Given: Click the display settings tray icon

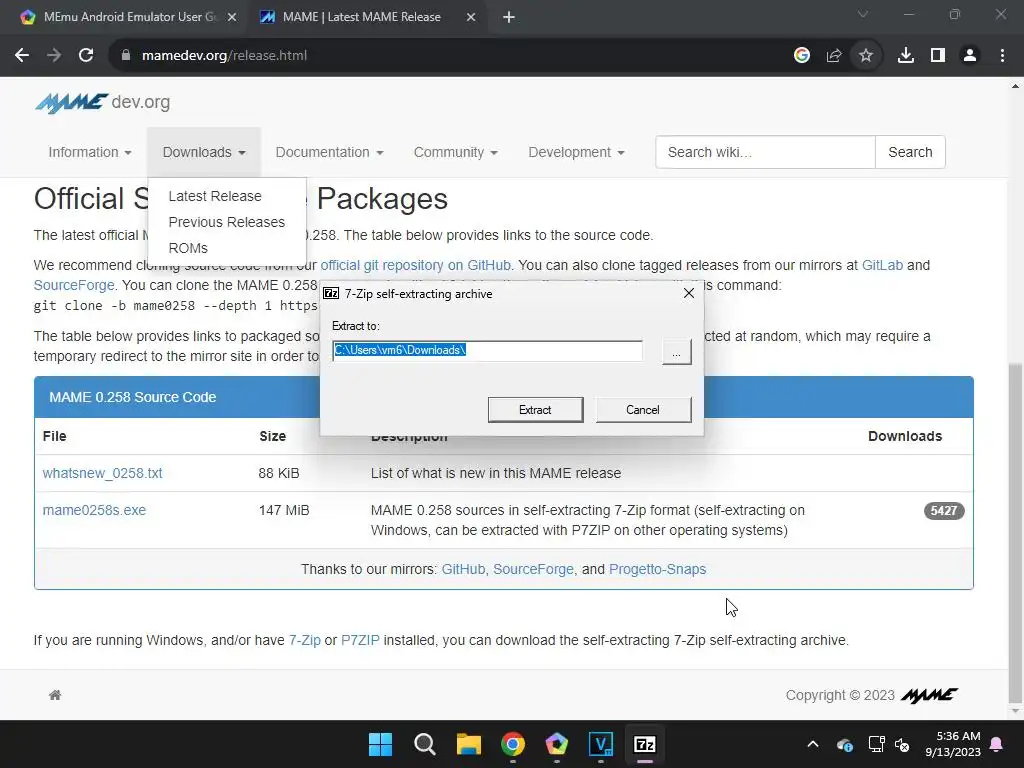Looking at the screenshot, I should (876, 744).
